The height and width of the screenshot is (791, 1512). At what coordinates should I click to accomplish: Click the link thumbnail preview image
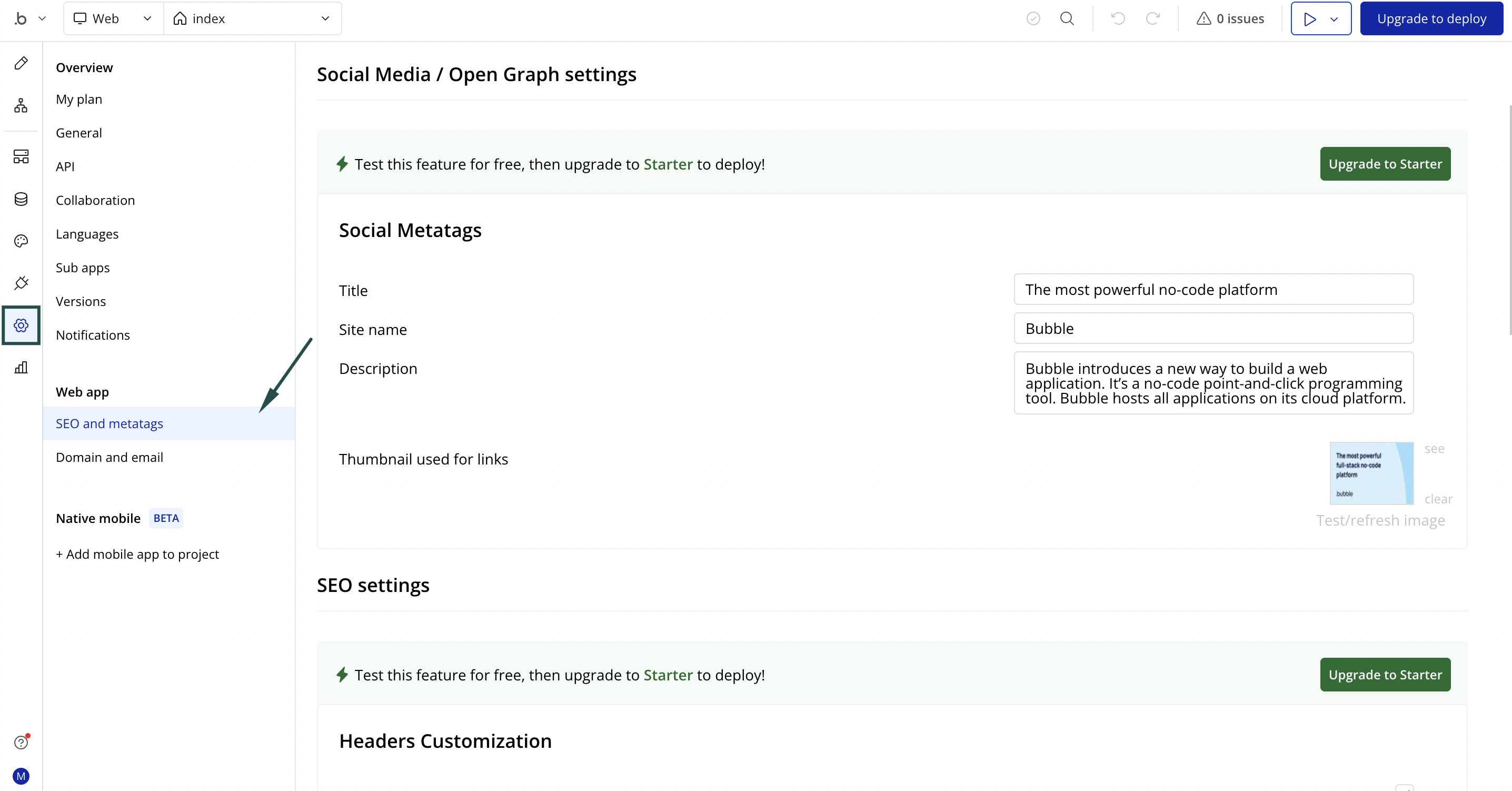tap(1371, 473)
